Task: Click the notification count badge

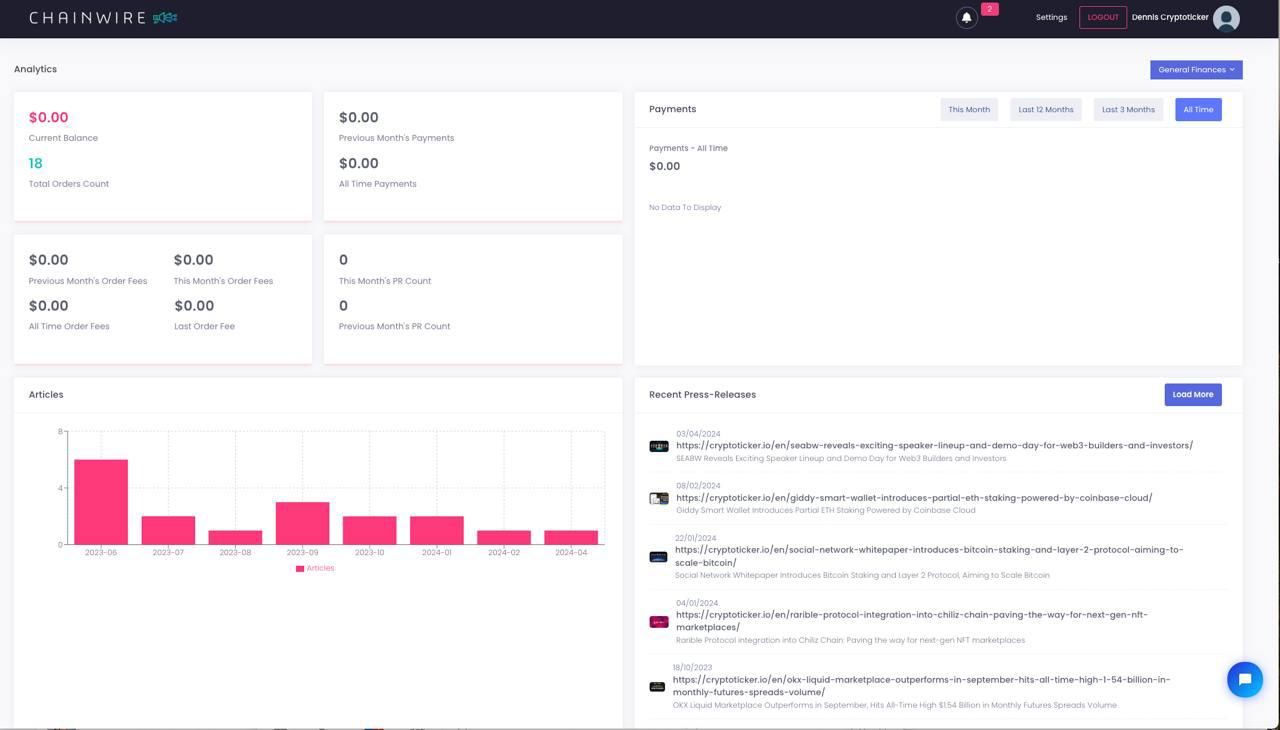Action: point(989,9)
